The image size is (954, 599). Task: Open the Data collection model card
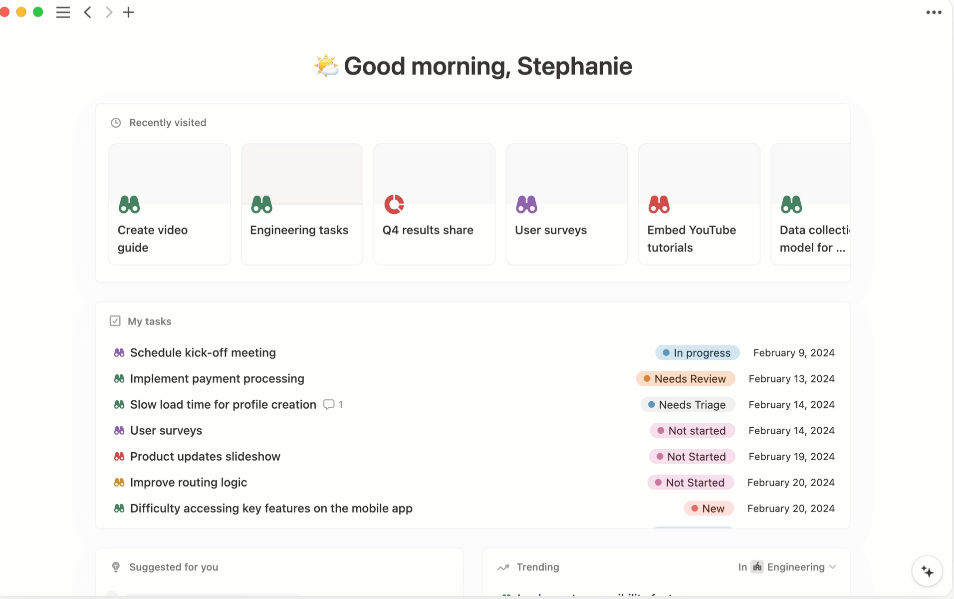(810, 204)
